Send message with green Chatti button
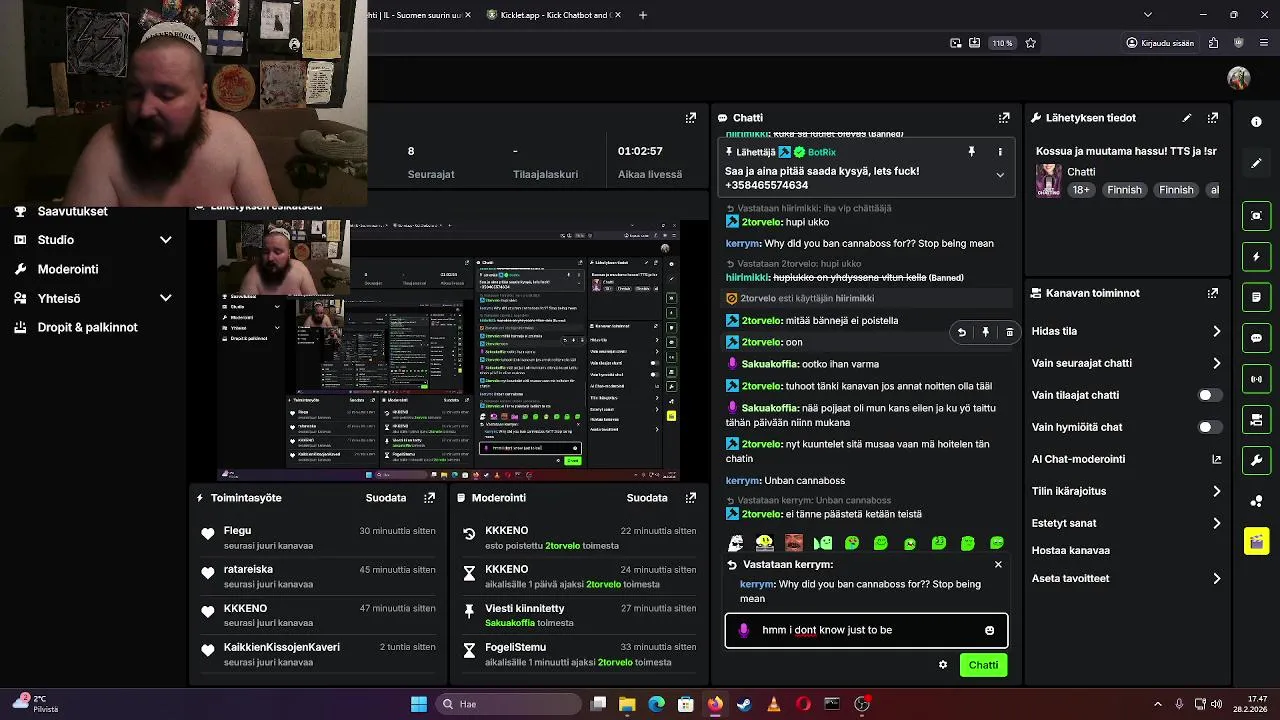This screenshot has width=1280, height=720. (x=983, y=665)
